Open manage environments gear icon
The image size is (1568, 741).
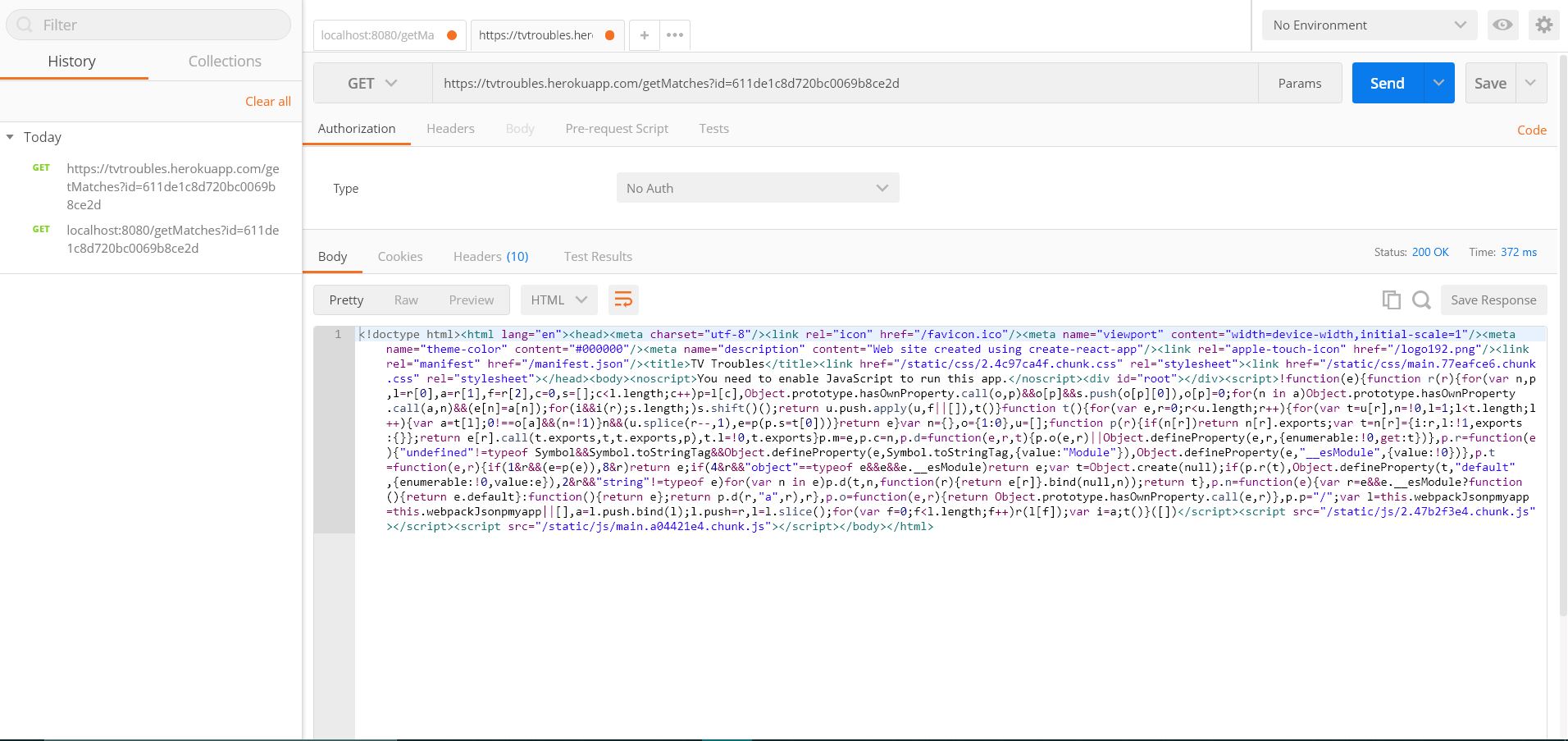point(1543,25)
